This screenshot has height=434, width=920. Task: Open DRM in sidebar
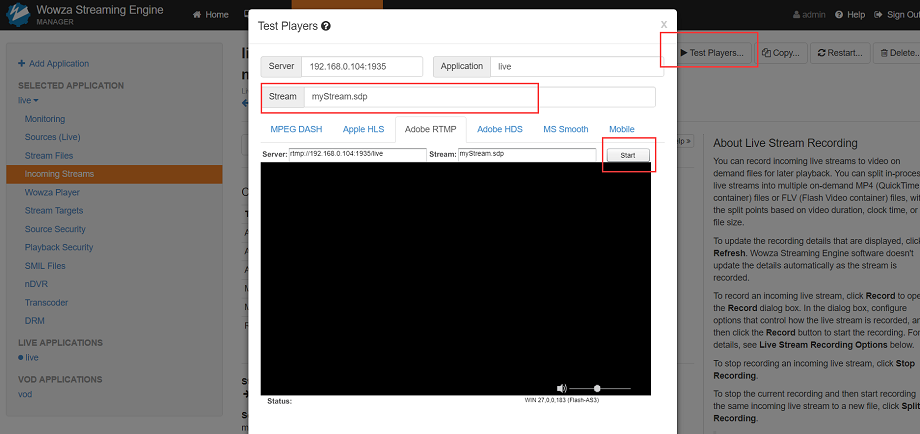[x=34, y=321]
